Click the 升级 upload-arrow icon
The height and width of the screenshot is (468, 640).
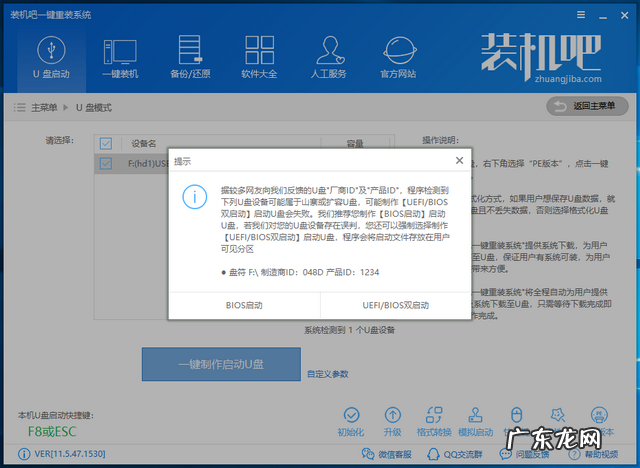(x=393, y=415)
